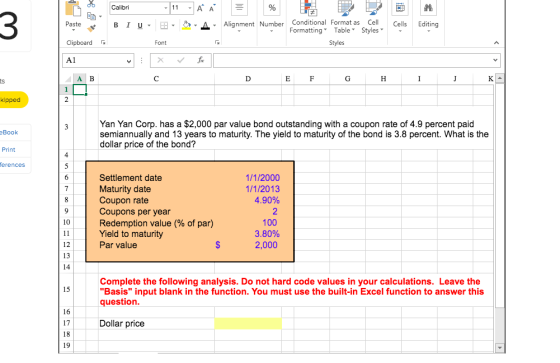The height and width of the screenshot is (363, 560).
Task: Select row 3 header
Action: click(66, 127)
